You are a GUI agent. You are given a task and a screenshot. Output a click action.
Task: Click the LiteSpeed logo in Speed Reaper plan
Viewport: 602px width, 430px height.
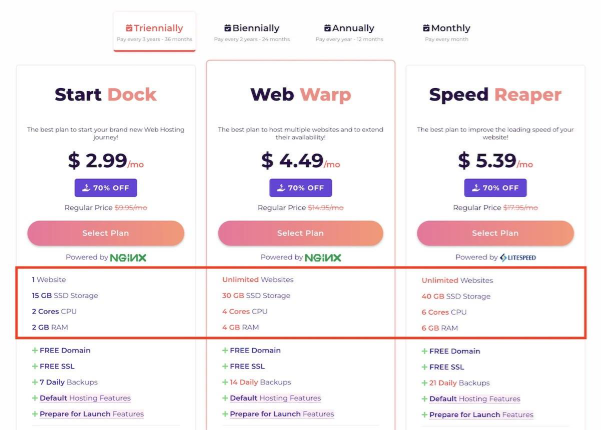[518, 258]
